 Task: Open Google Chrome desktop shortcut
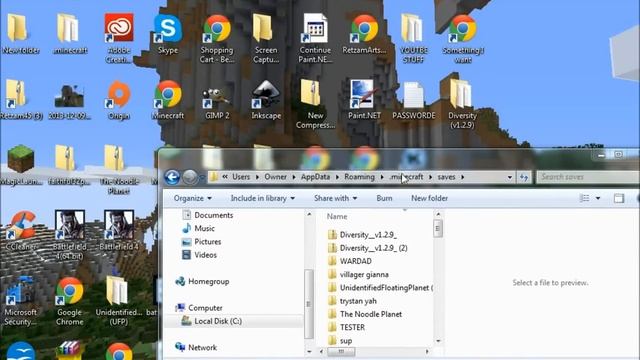pos(69,301)
